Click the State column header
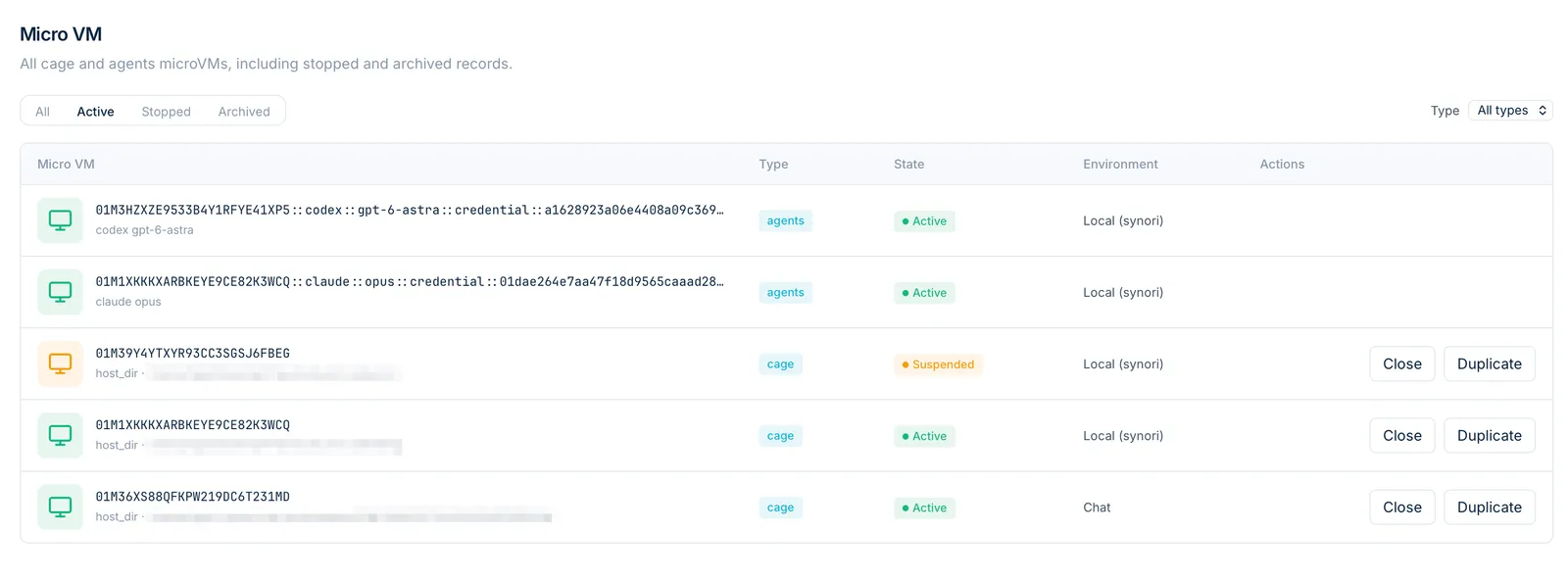This screenshot has width=1568, height=580. [908, 165]
